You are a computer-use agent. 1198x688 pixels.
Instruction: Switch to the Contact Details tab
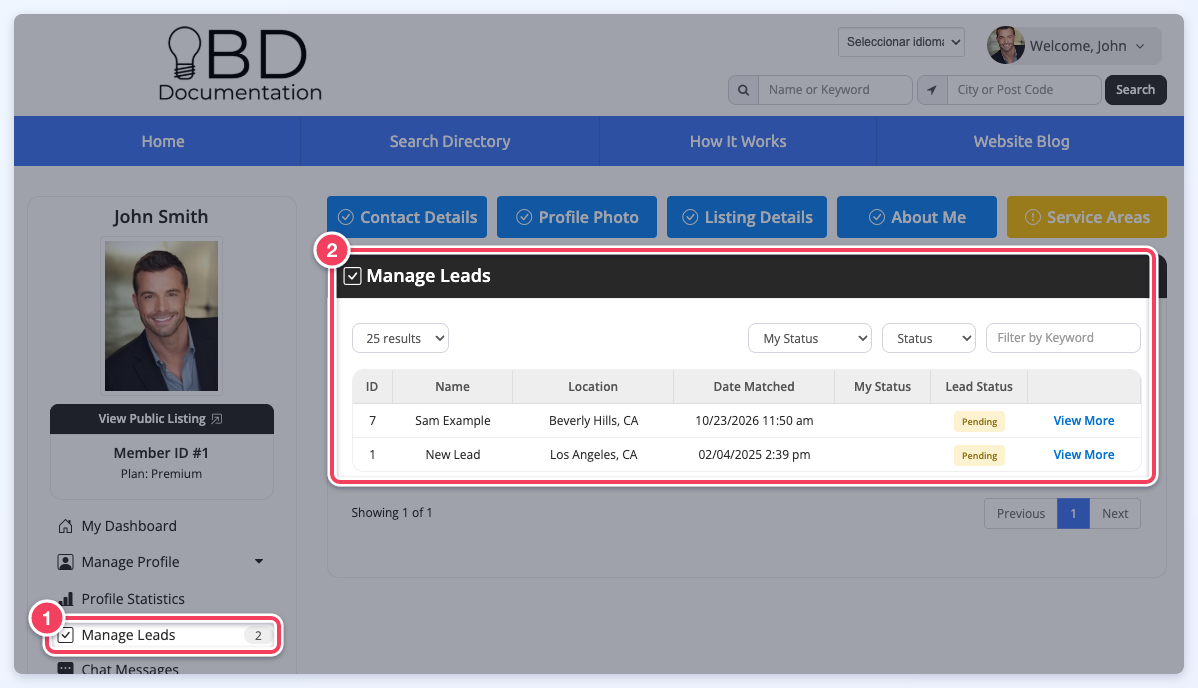coord(407,217)
